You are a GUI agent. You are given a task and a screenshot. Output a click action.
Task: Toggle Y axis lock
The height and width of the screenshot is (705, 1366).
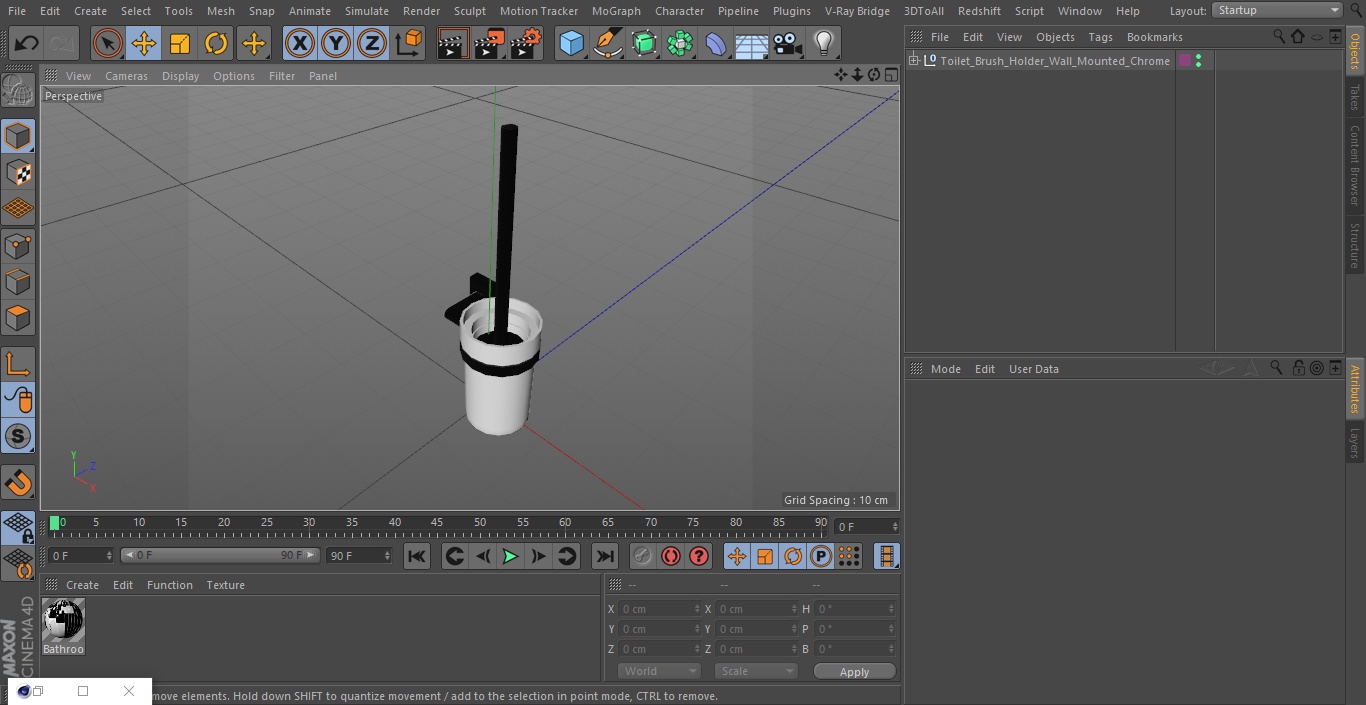coord(336,43)
